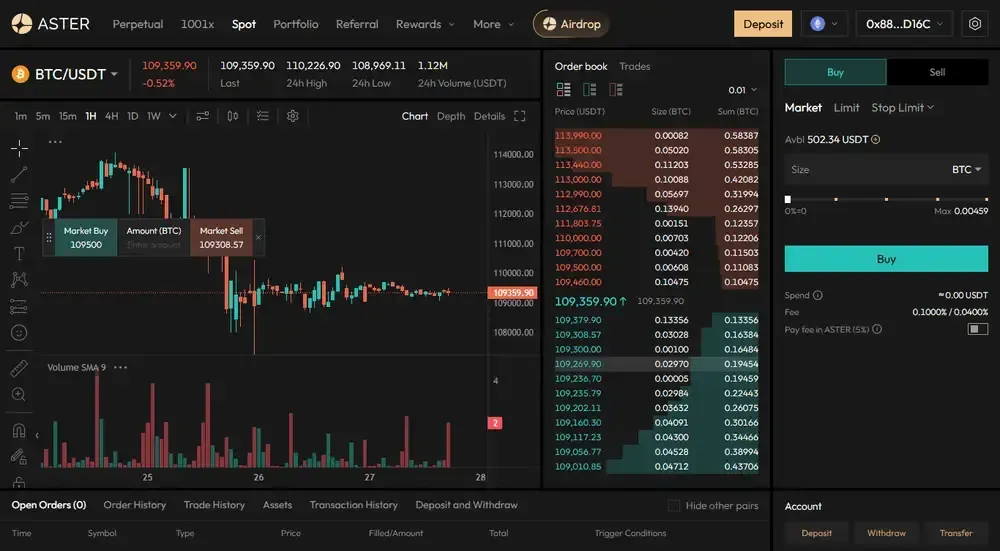The width and height of the screenshot is (1000, 551).
Task: Select ask price 110,000.00 in order book
Action: [x=578, y=238]
